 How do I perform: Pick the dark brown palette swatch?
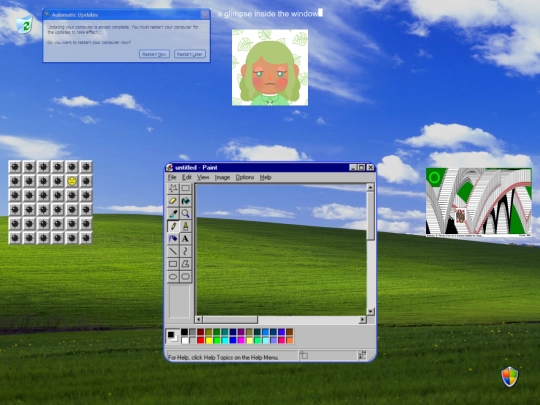coord(290,332)
